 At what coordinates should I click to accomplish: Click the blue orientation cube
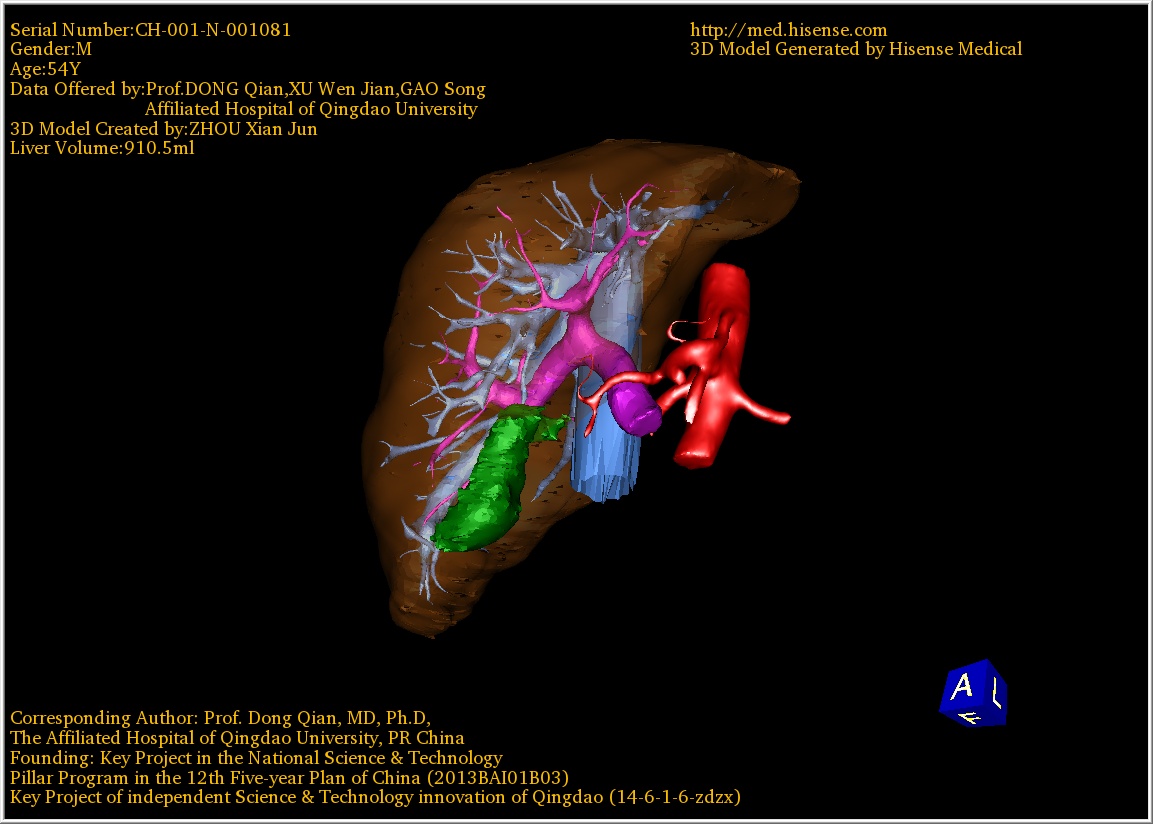(974, 692)
